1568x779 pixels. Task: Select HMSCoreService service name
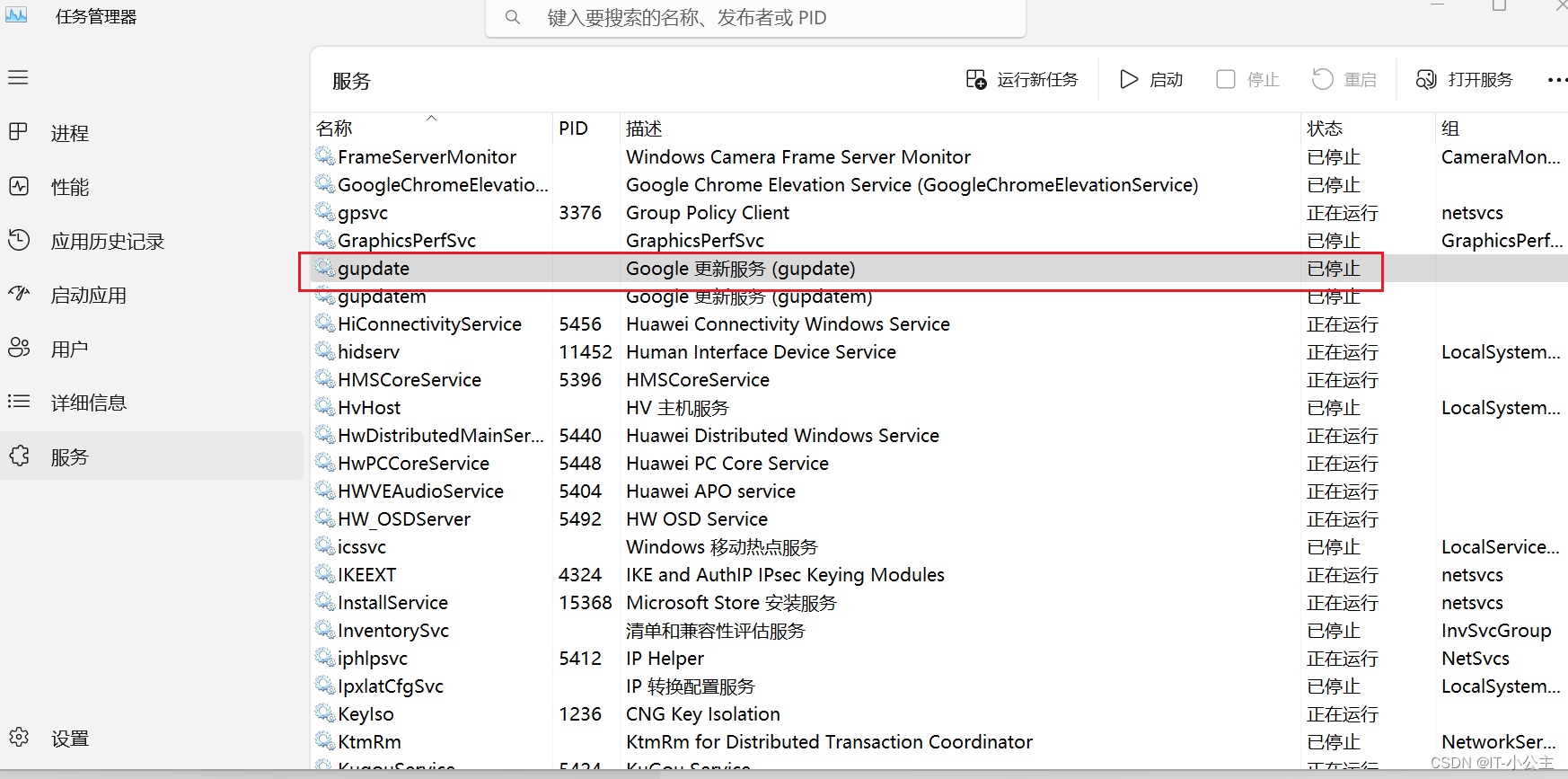tap(410, 380)
